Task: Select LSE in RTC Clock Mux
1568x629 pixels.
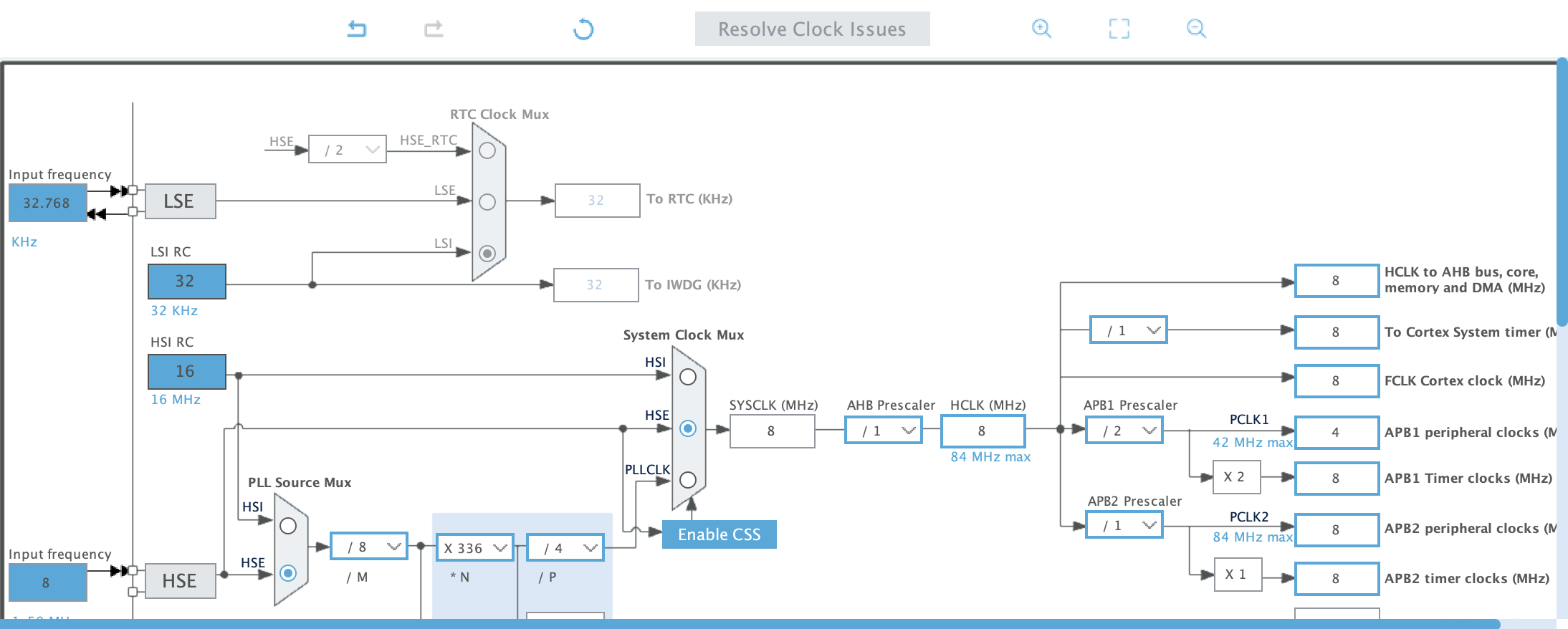Action: click(x=487, y=202)
